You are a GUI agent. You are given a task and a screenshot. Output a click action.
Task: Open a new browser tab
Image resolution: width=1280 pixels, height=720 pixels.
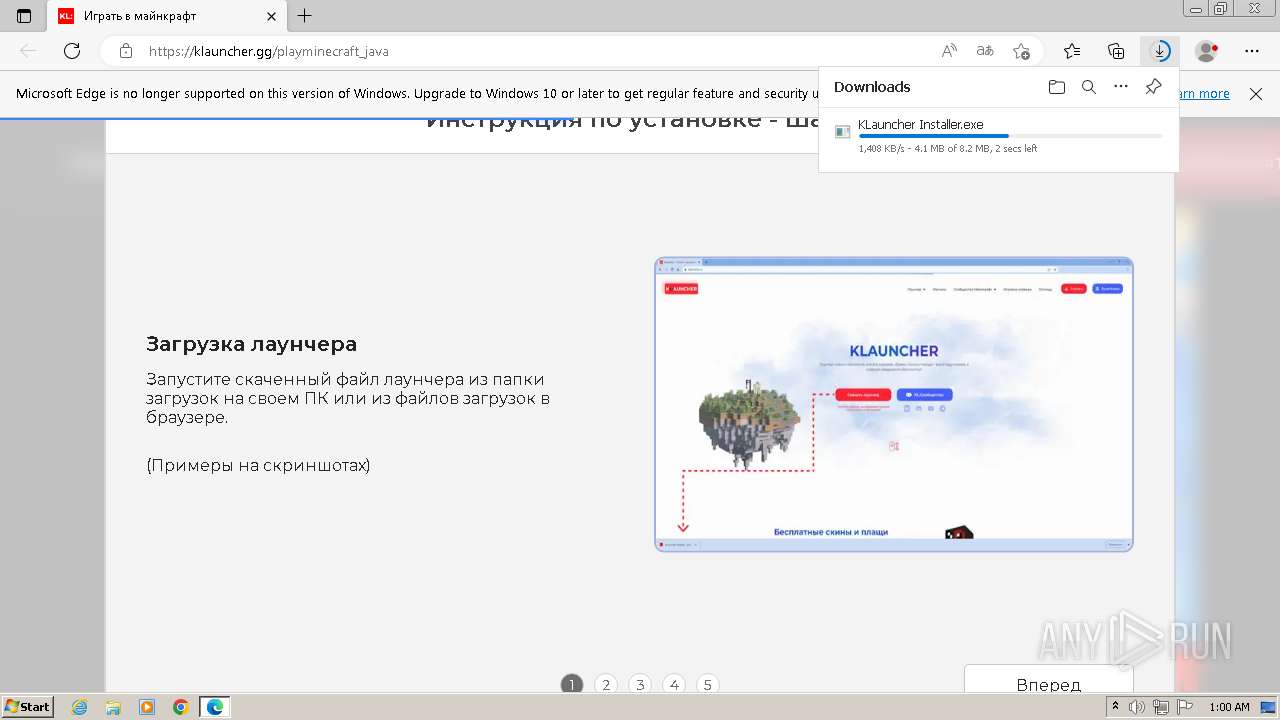(x=305, y=16)
